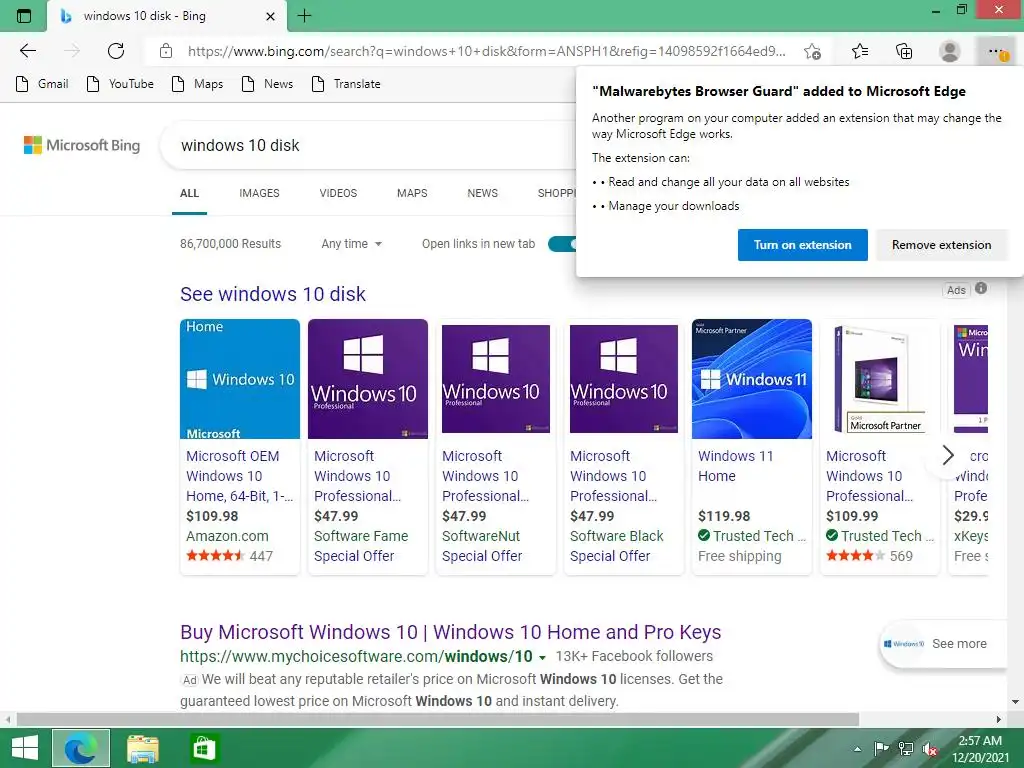The height and width of the screenshot is (768, 1024).
Task: View site info via the lock icon
Action: [x=166, y=51]
